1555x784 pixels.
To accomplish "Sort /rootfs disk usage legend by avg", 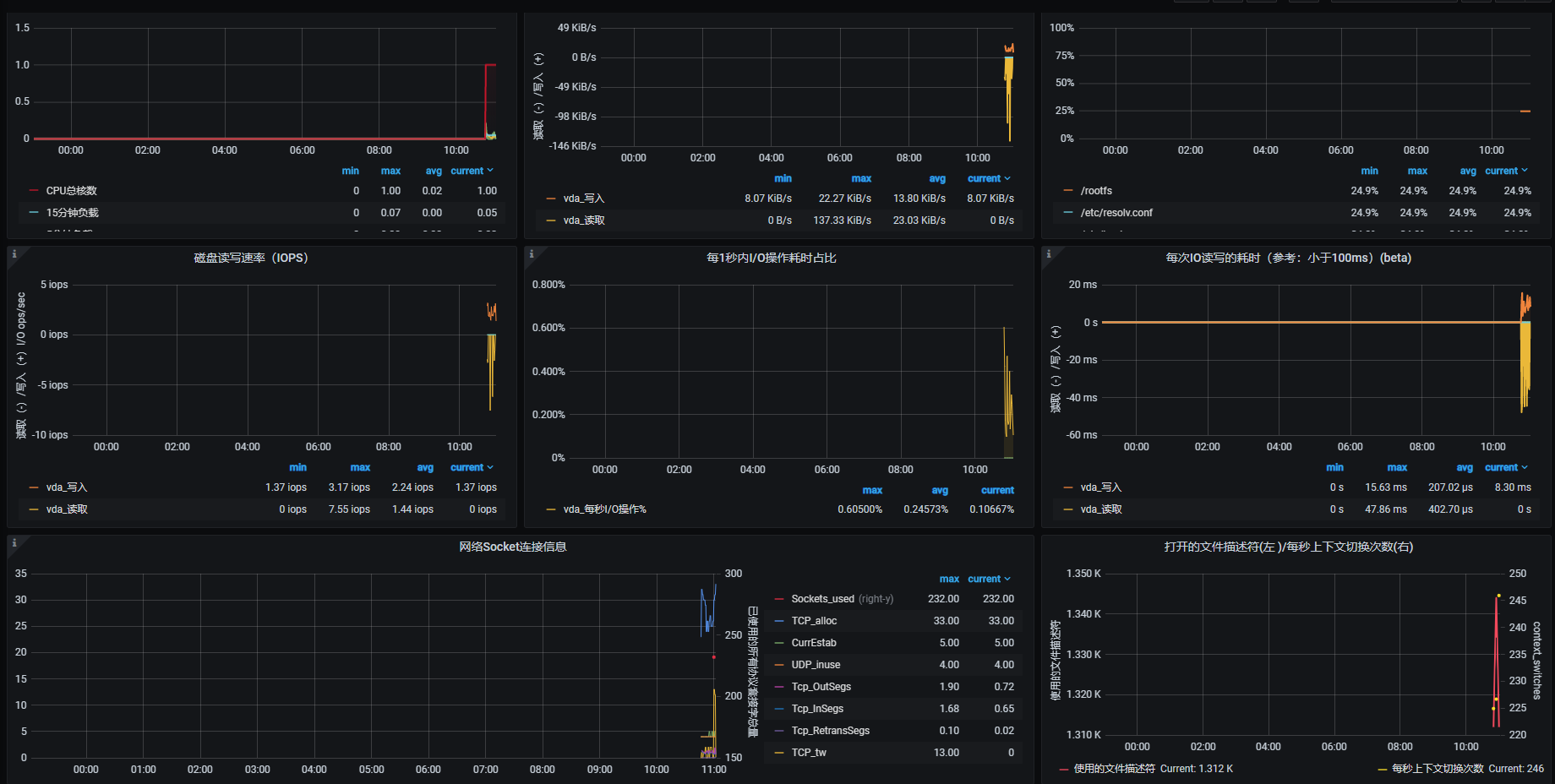I will coord(1468,171).
